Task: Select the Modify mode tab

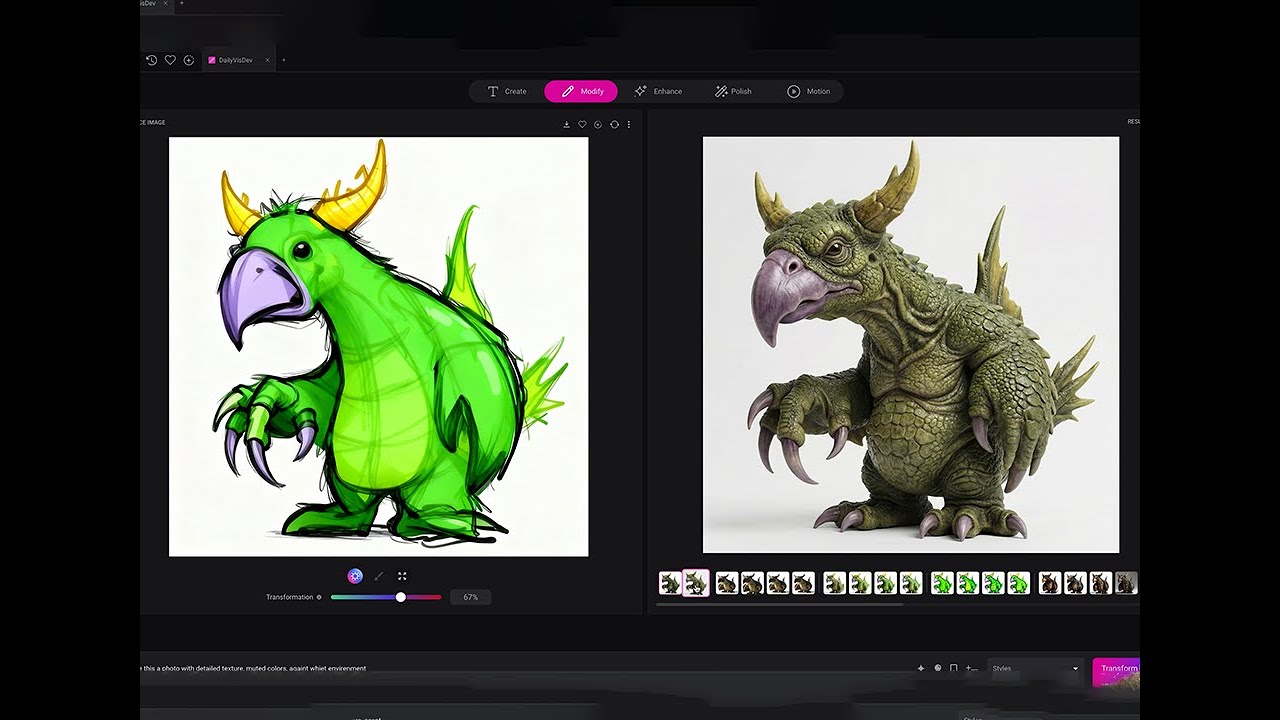Action: [581, 91]
